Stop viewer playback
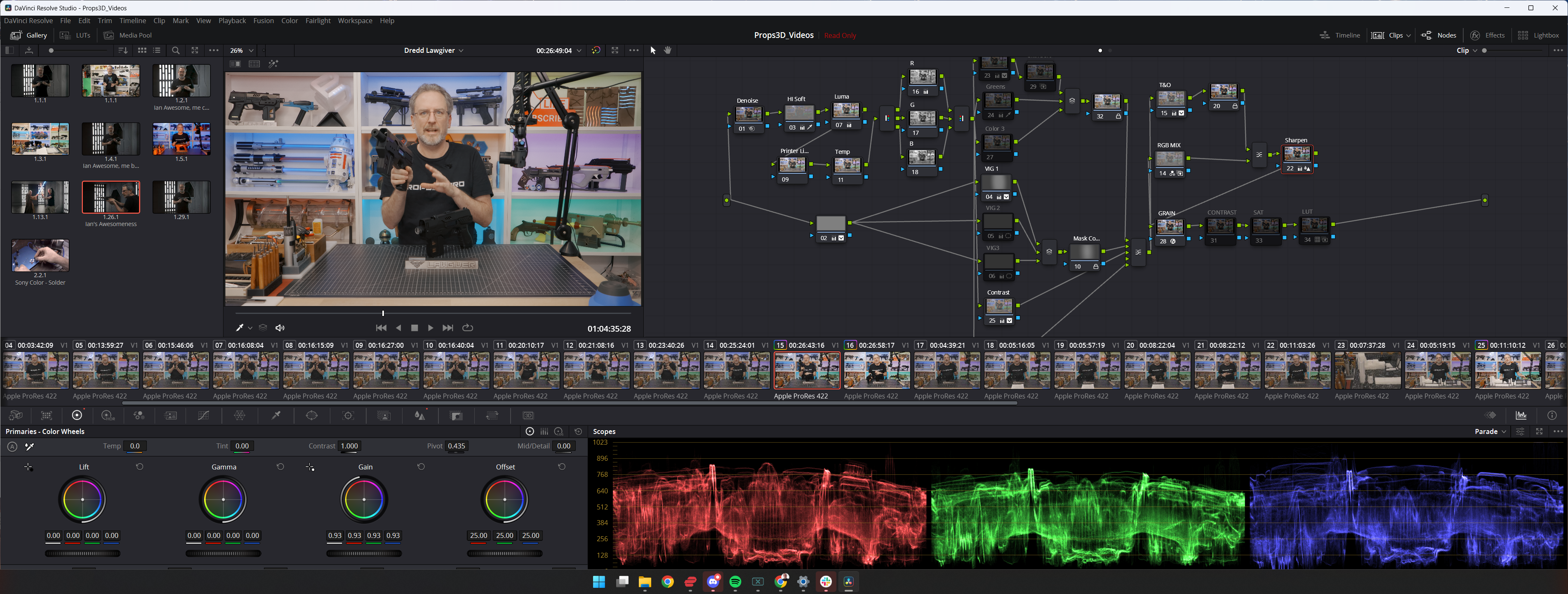 pyautogui.click(x=414, y=328)
